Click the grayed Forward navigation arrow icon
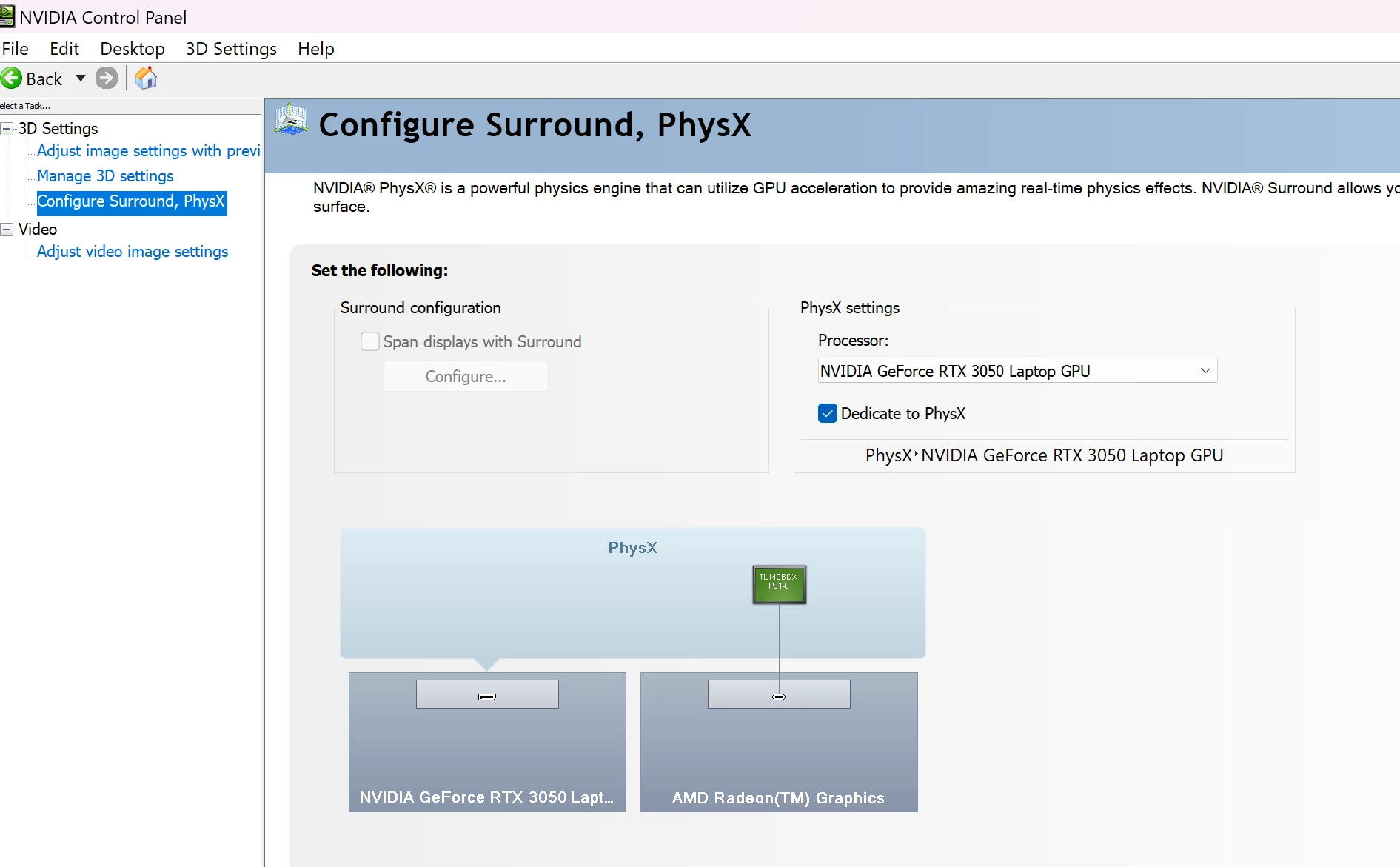 107,78
